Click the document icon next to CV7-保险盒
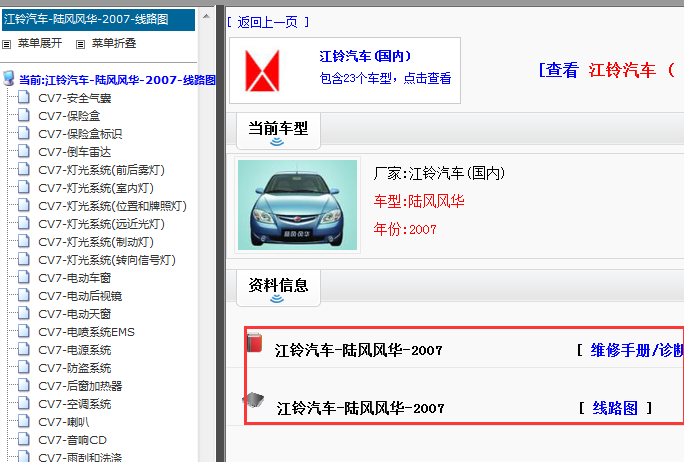The width and height of the screenshot is (684, 462). (x=24, y=115)
